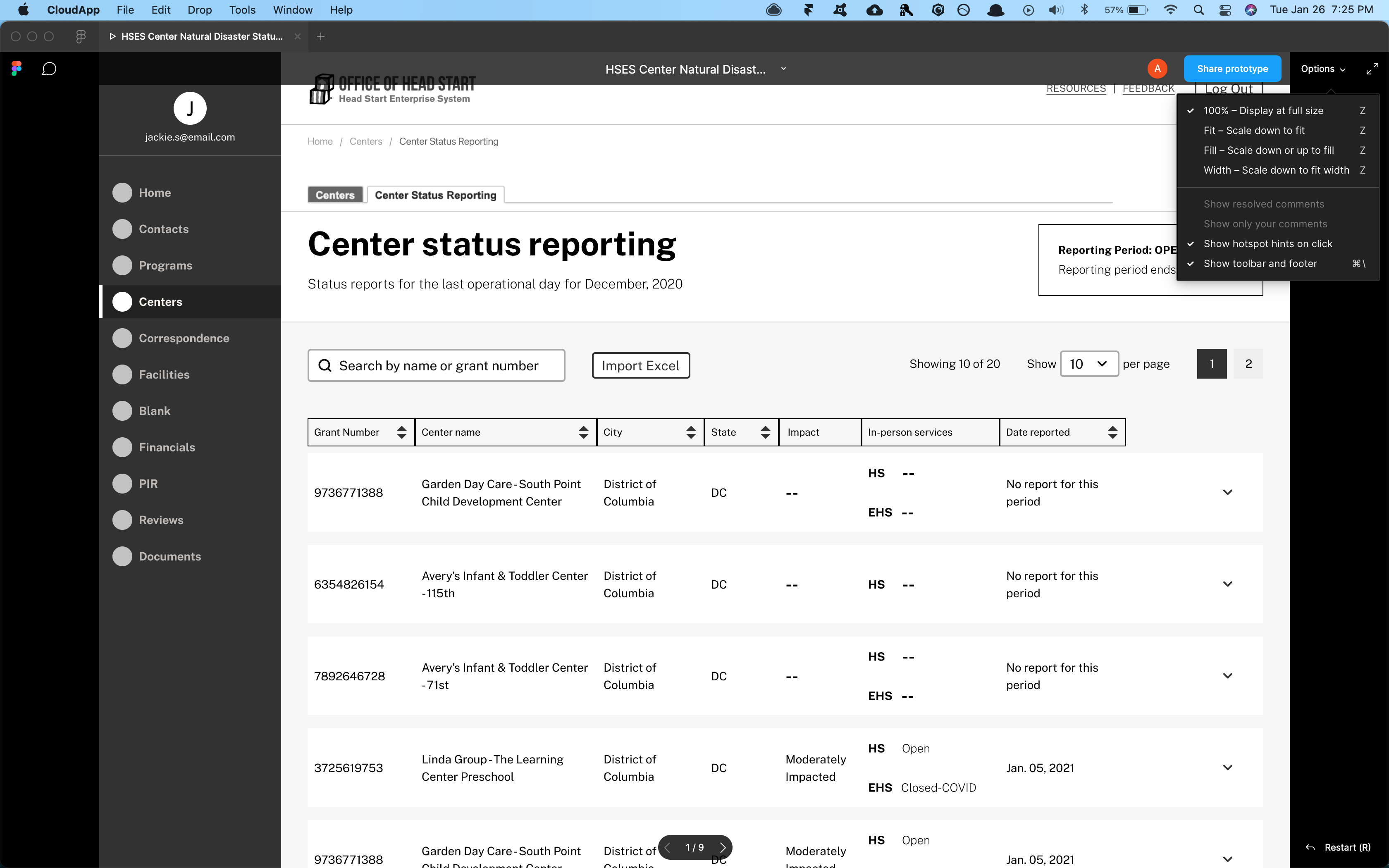Toggle Show only your comments option
1389x868 pixels.
[1278, 224]
